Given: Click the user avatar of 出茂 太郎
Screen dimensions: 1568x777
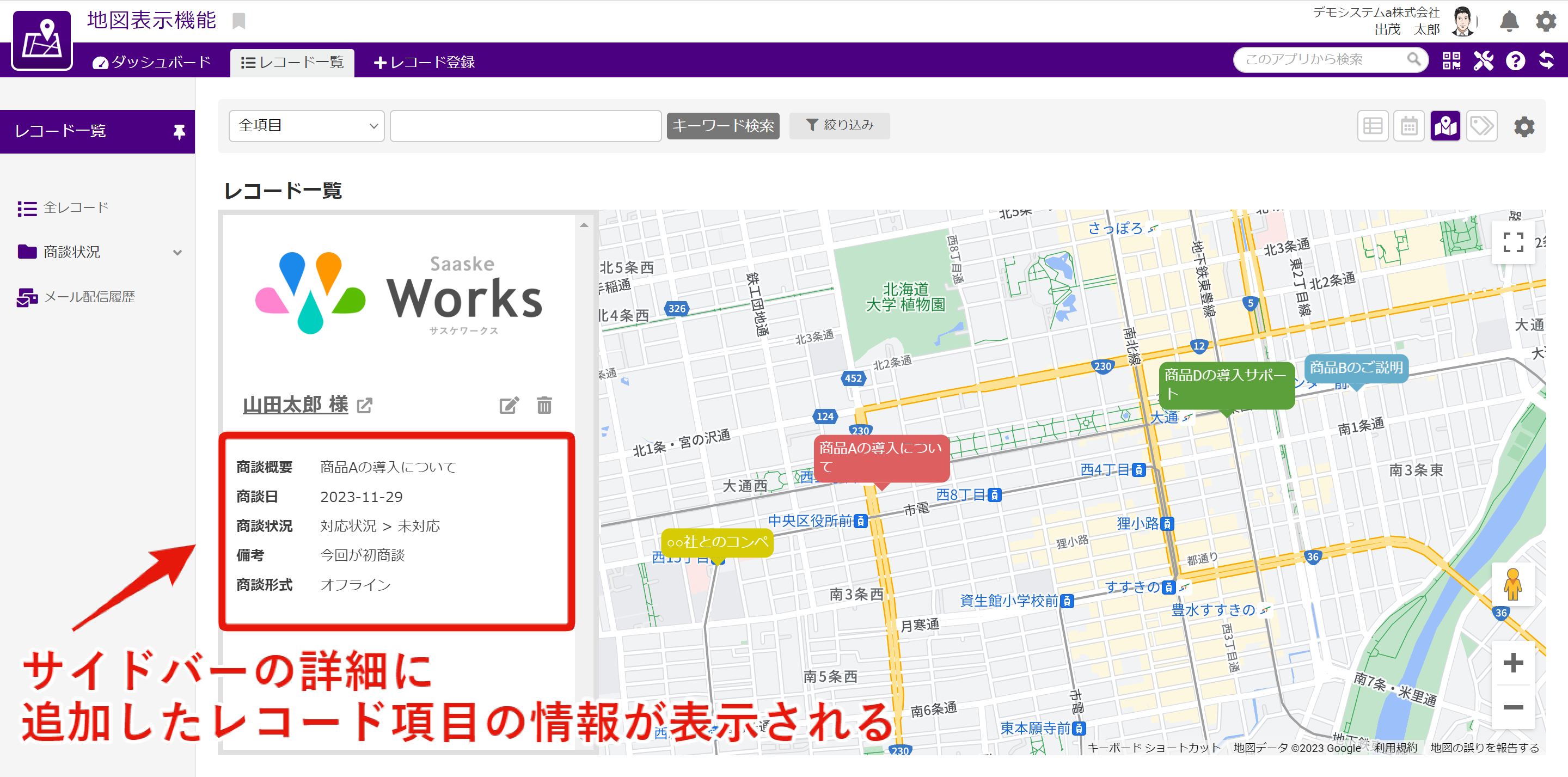Looking at the screenshot, I should point(1463,22).
